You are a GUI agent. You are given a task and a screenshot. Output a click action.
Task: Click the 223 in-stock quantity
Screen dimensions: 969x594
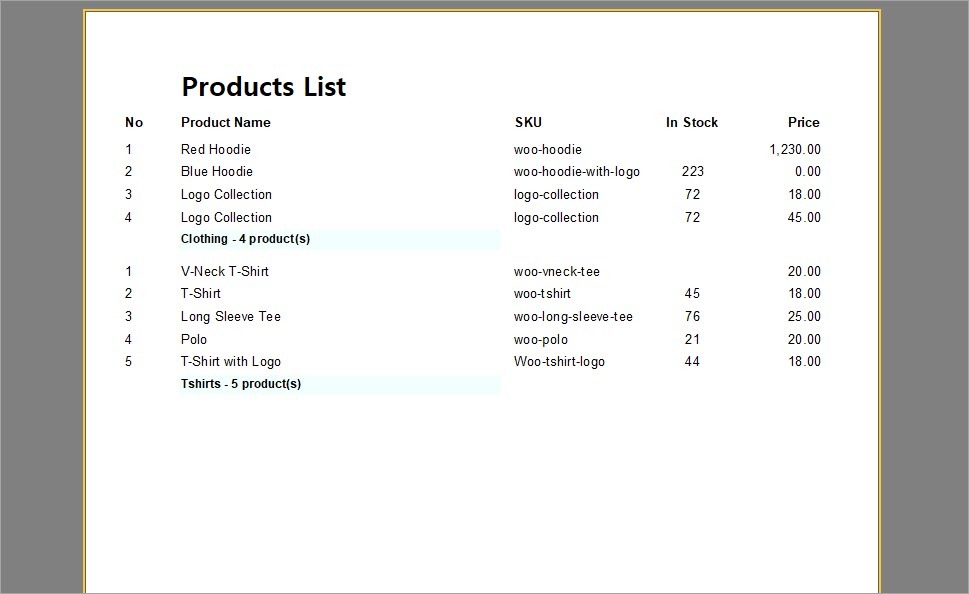coord(693,172)
